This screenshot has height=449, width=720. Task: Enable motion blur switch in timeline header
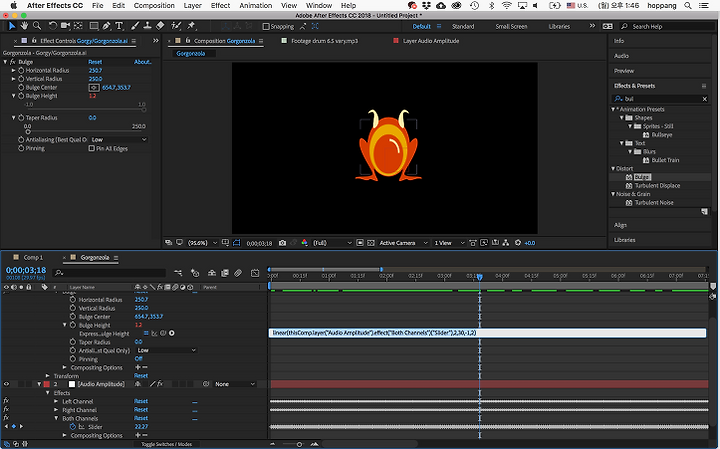(x=238, y=273)
